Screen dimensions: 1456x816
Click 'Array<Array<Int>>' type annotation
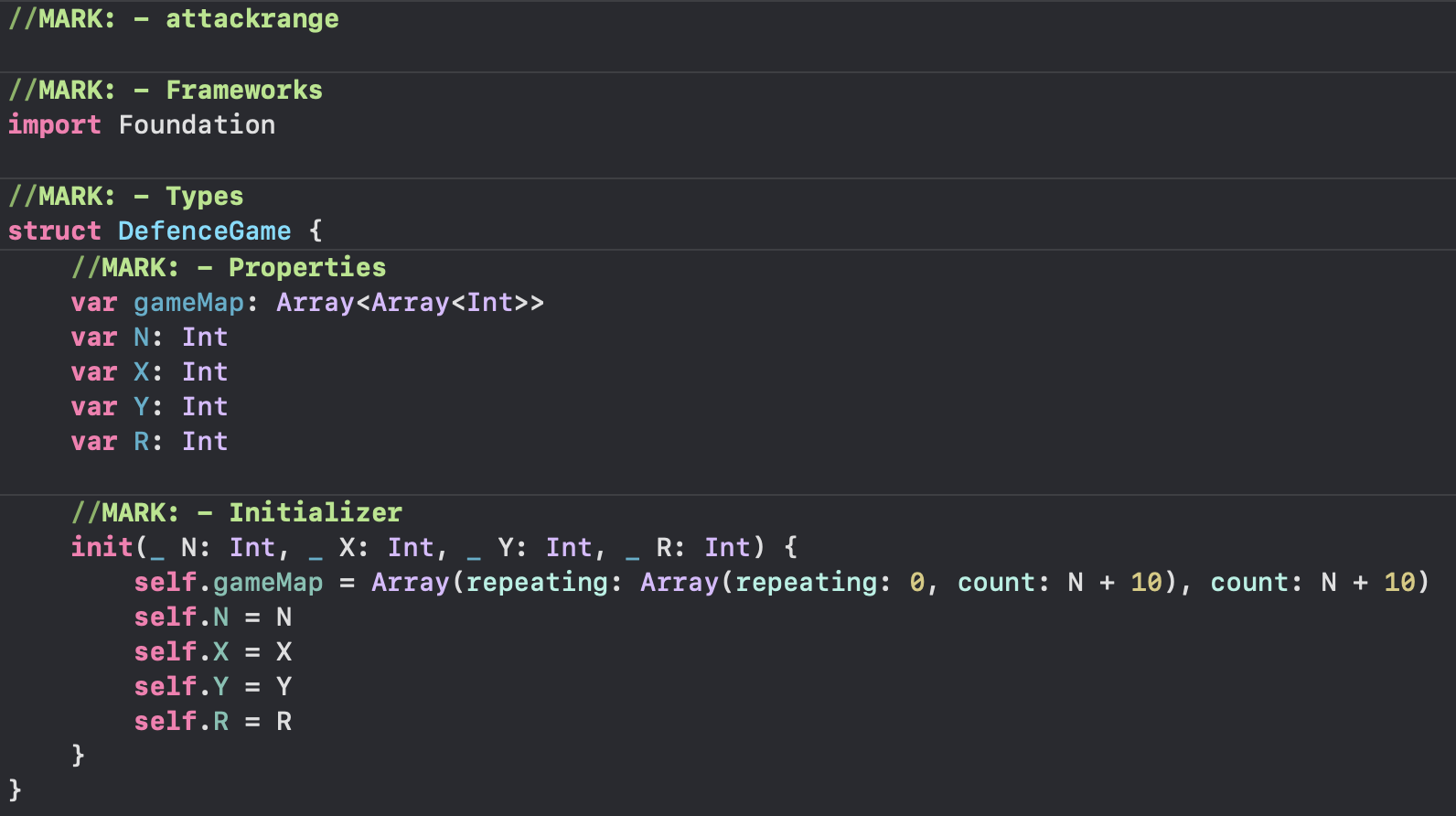pos(411,303)
